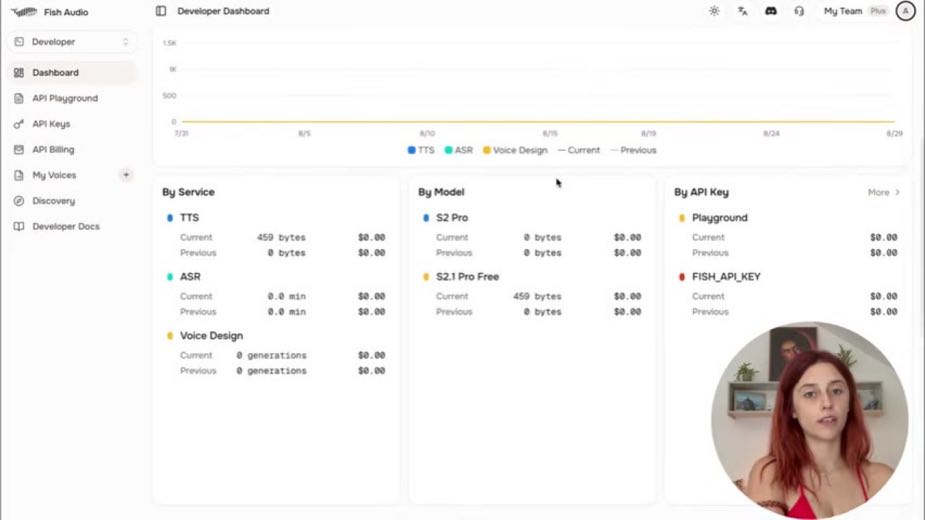Click the Dashboard grid icon
This screenshot has height=520, width=925.
(x=19, y=73)
